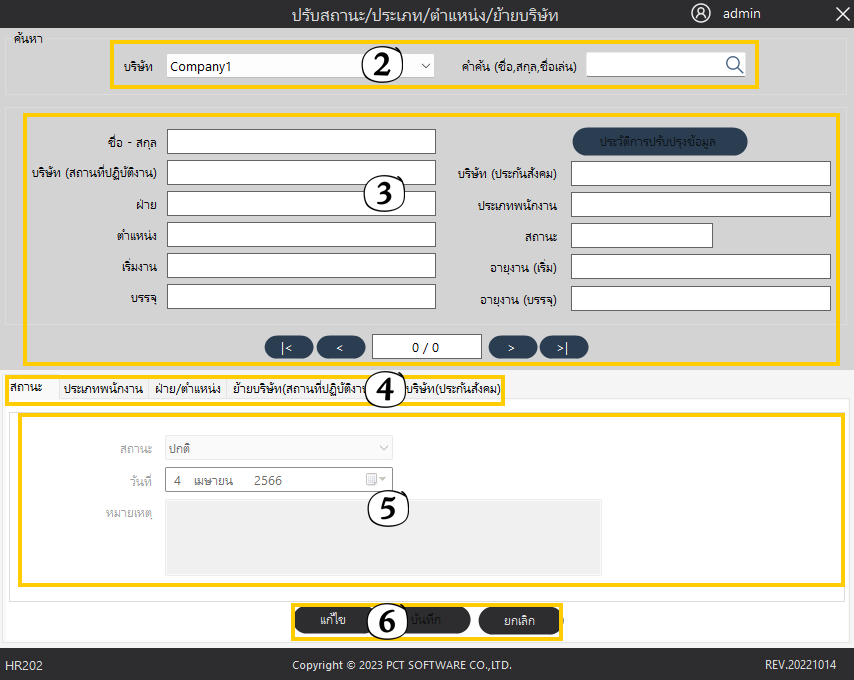This screenshot has height=680, width=854.
Task: Go to next record with > button
Action: point(513,347)
